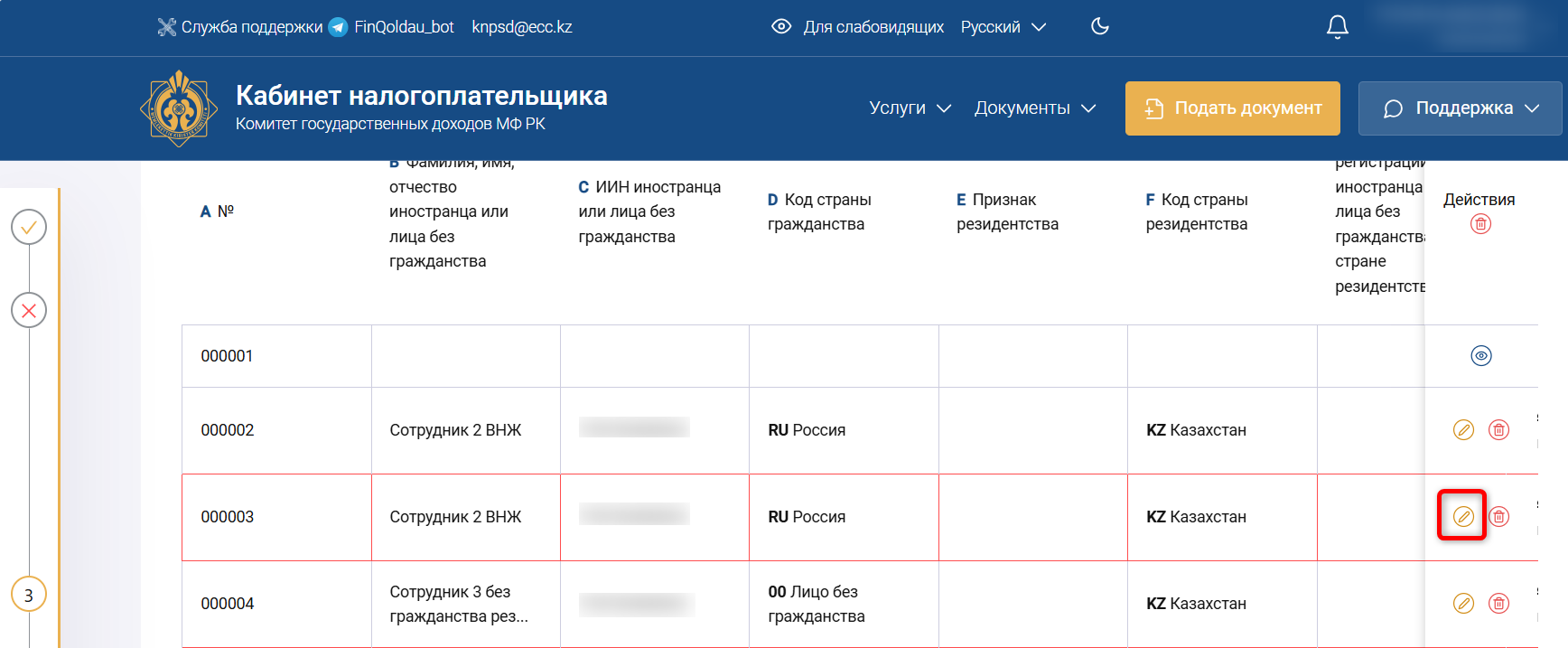Image resolution: width=1568 pixels, height=648 pixels.
Task: Select cell 000003
Action: point(276,517)
